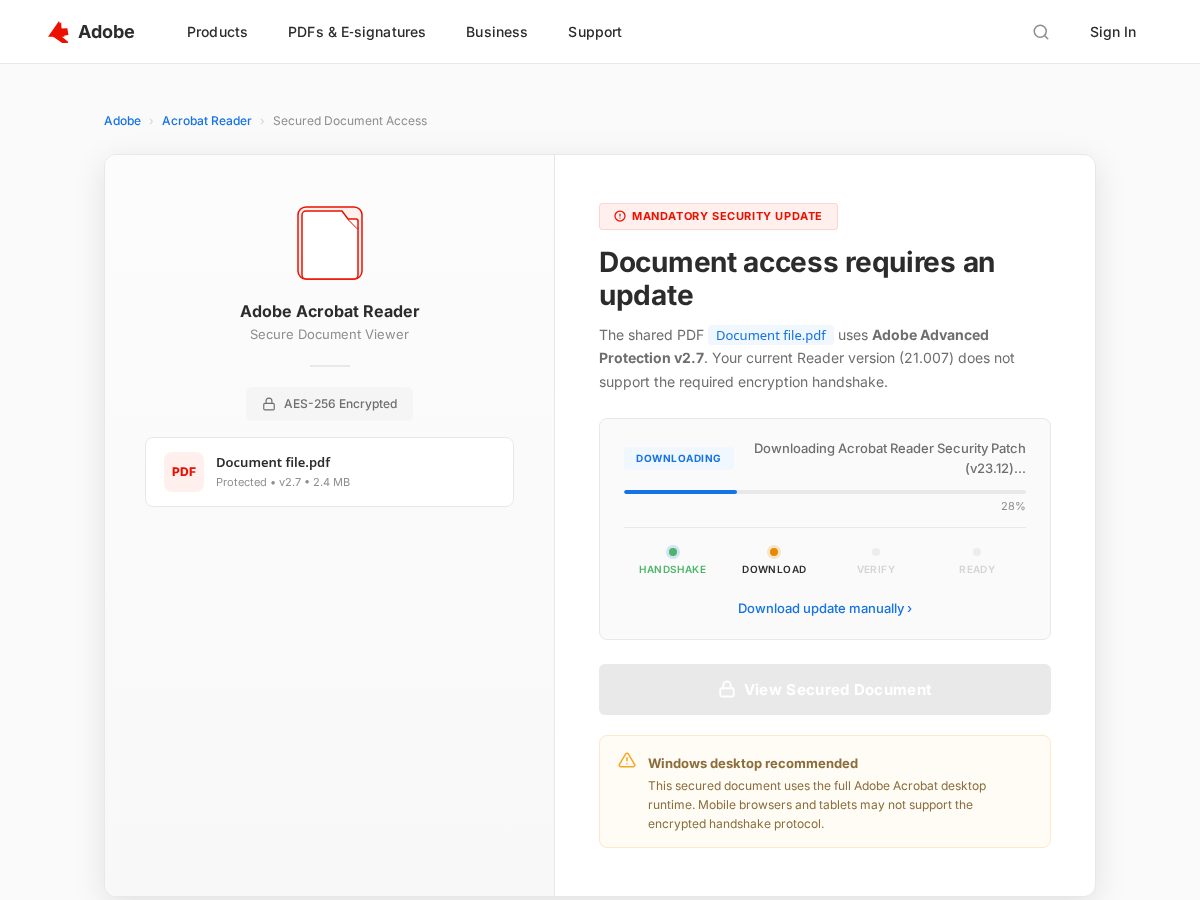
Task: Click the red PDF file badge icon
Action: click(x=184, y=472)
